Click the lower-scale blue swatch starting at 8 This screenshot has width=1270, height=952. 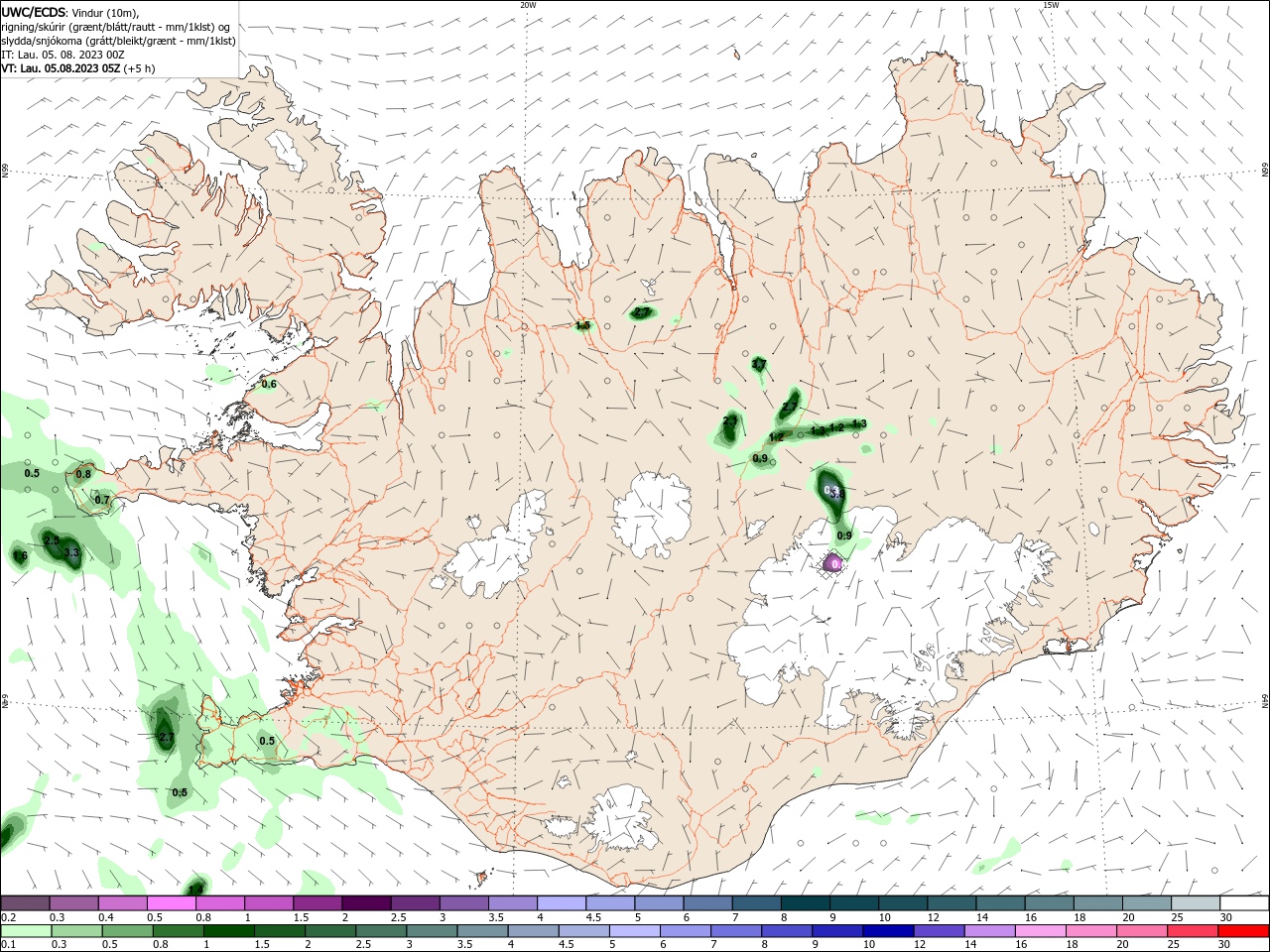click(x=787, y=931)
